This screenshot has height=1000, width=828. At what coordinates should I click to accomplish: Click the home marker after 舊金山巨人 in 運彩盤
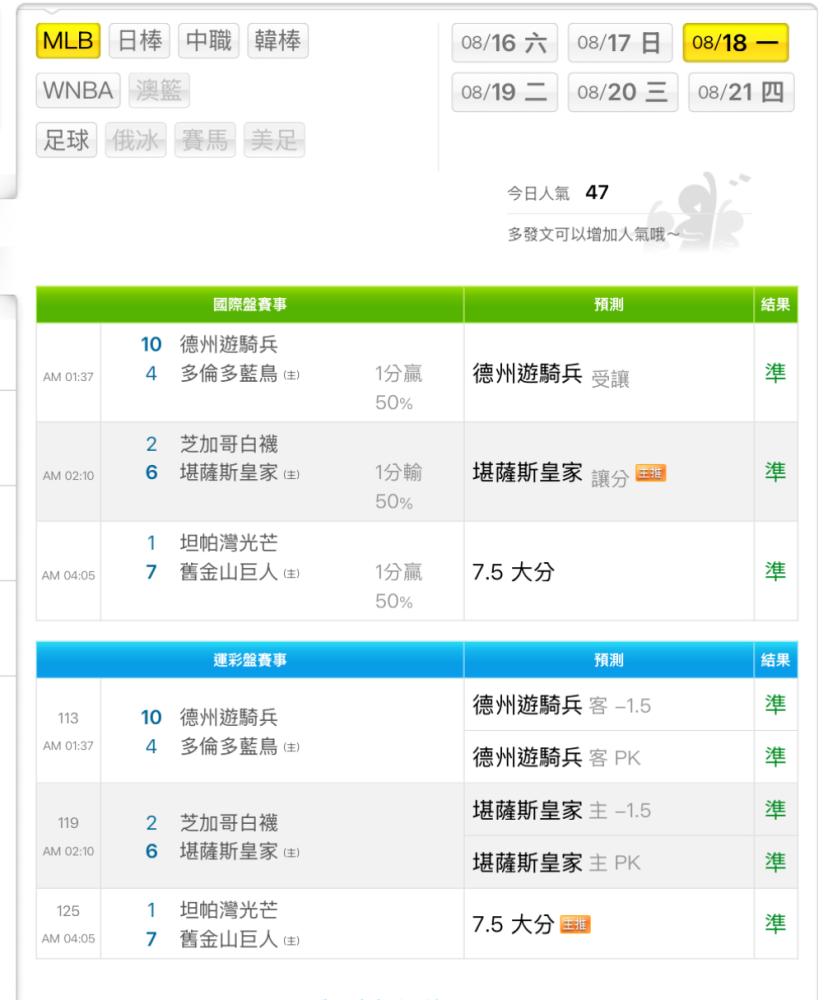292,941
